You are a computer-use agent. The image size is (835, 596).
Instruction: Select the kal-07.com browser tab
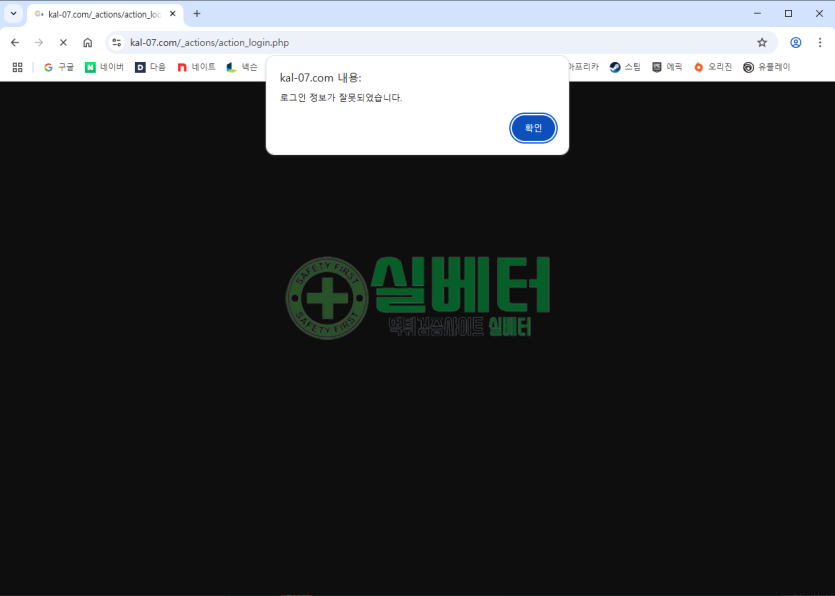[x=105, y=14]
